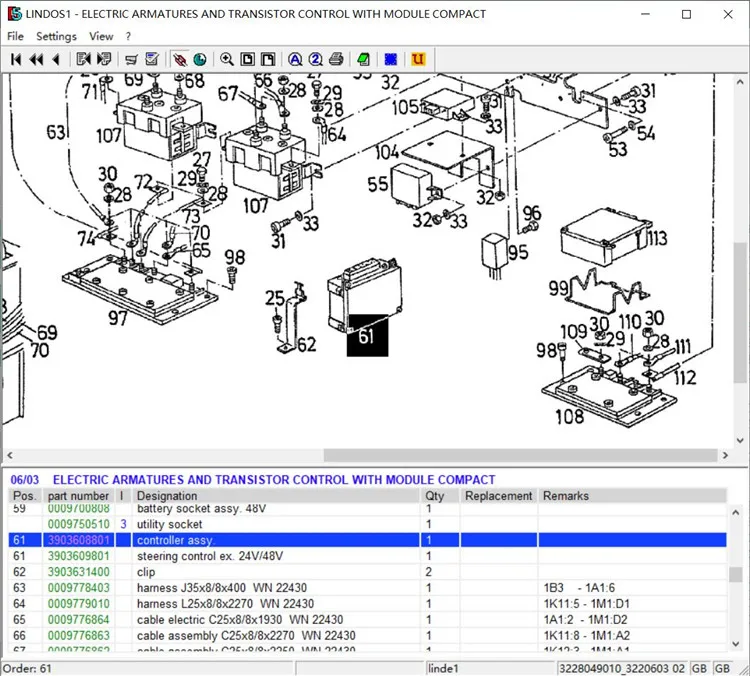Click highlighted callout 61 in diagram

367,336
